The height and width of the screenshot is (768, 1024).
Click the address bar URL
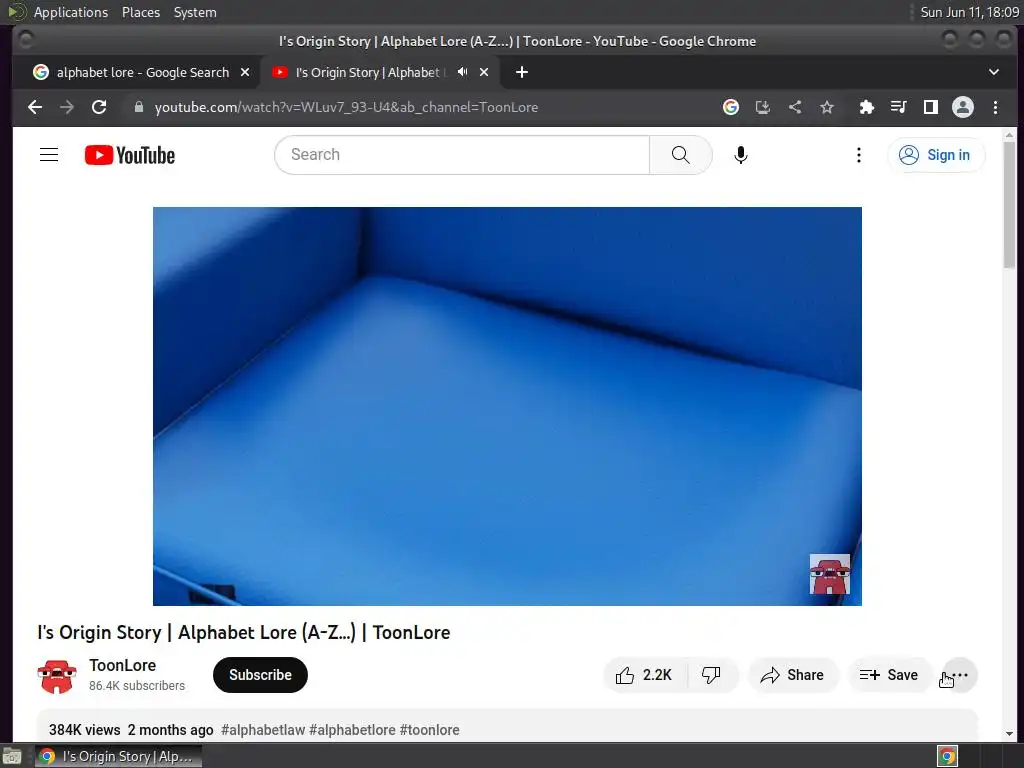(x=346, y=107)
